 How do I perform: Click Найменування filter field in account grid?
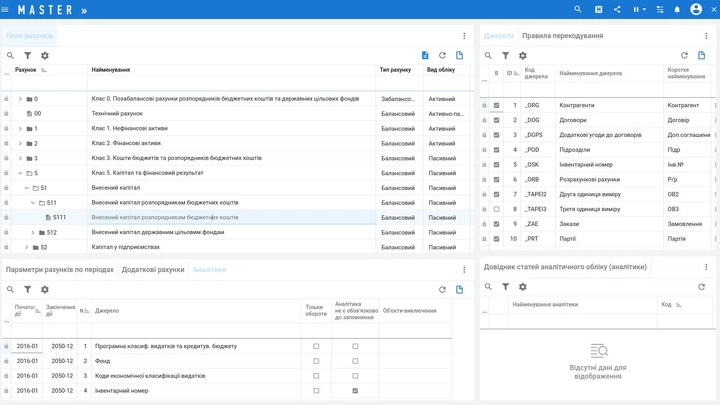pyautogui.click(x=231, y=84)
